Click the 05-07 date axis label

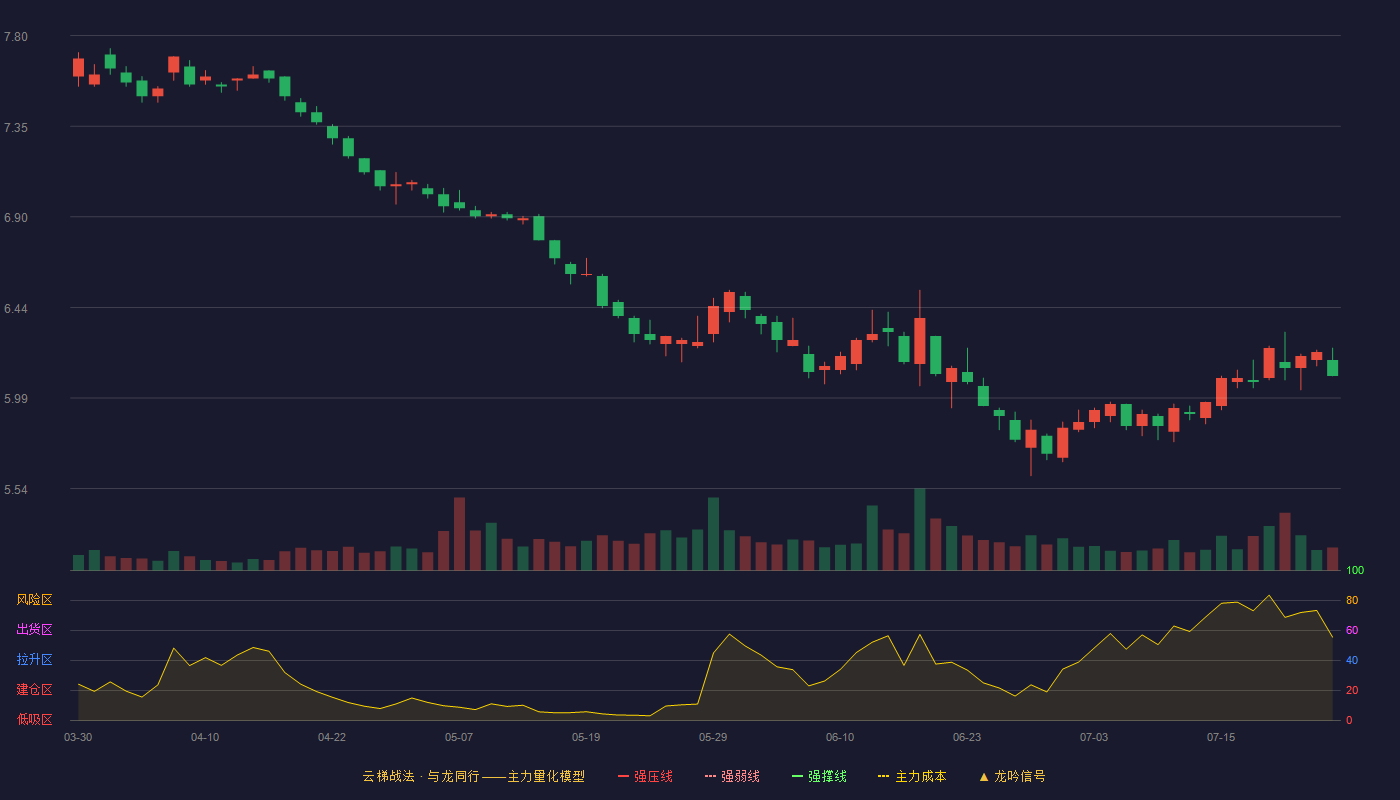[x=459, y=737]
